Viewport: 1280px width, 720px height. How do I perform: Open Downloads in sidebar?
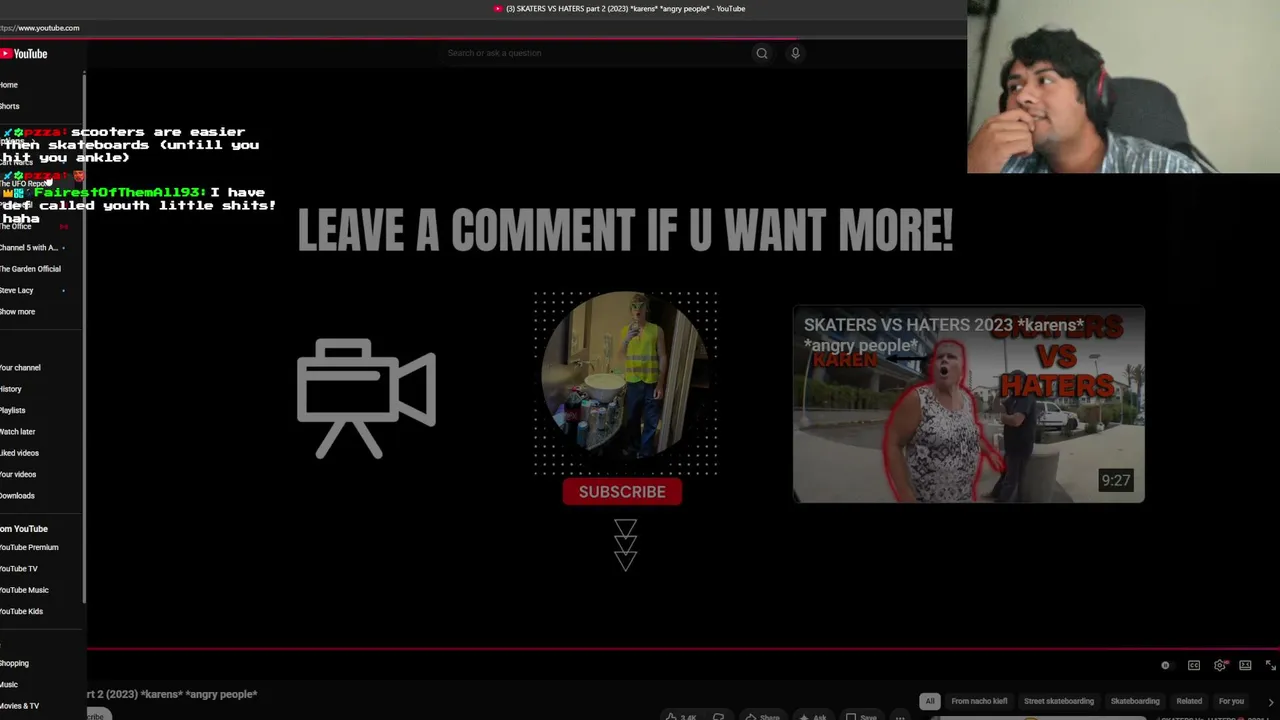click(x=17, y=496)
